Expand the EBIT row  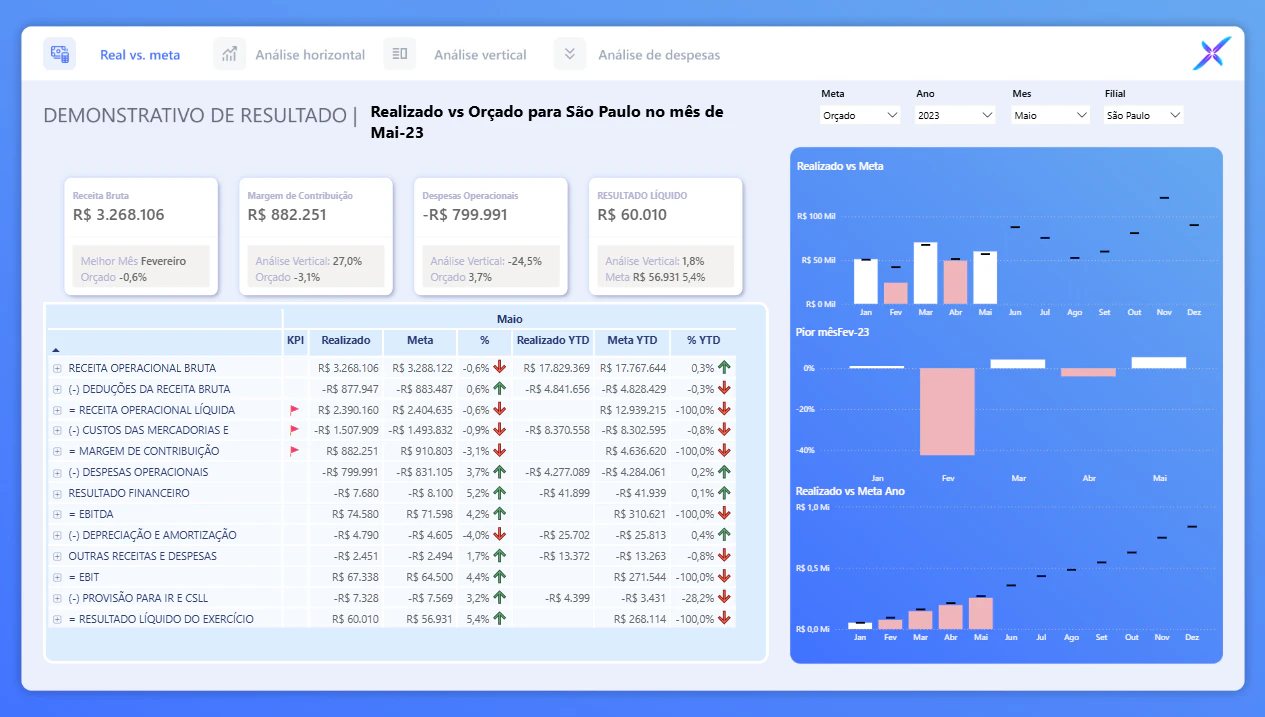tap(58, 577)
